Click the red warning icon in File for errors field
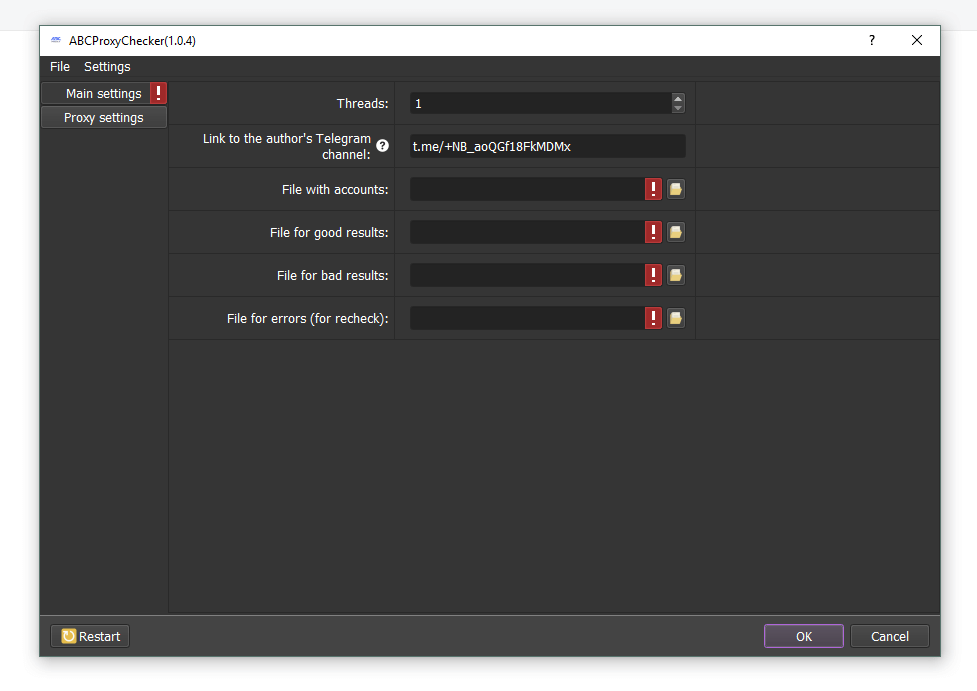Image resolution: width=977 pixels, height=691 pixels. pyautogui.click(x=652, y=318)
